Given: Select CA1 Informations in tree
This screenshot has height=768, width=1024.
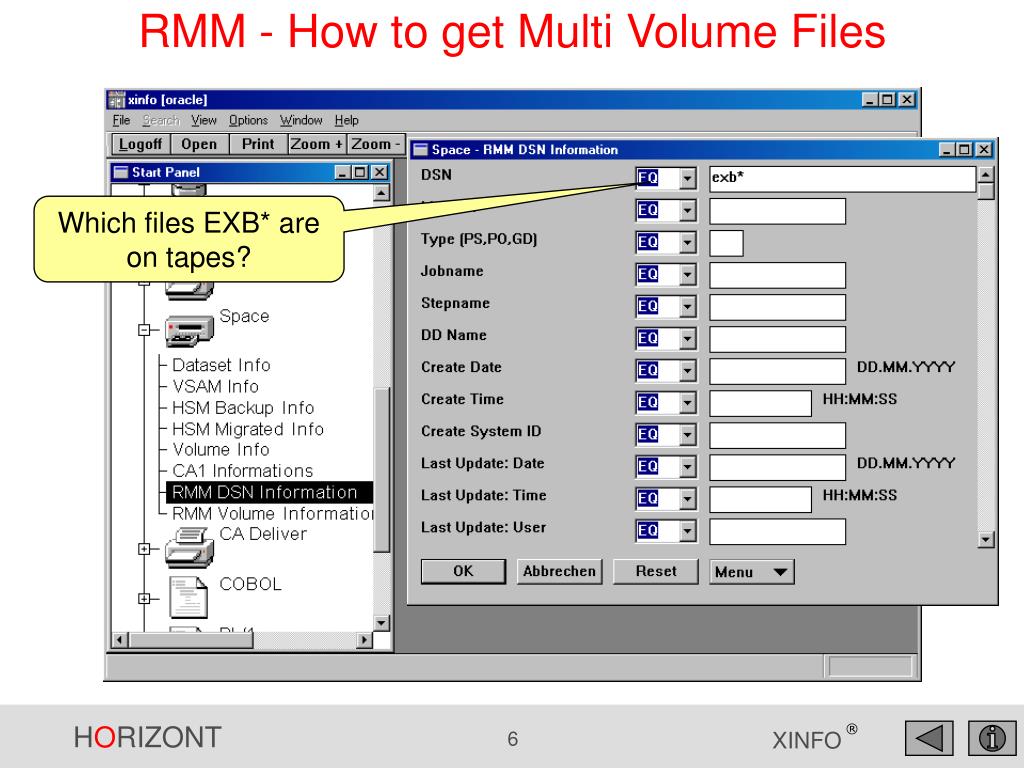Looking at the screenshot, I should [242, 471].
